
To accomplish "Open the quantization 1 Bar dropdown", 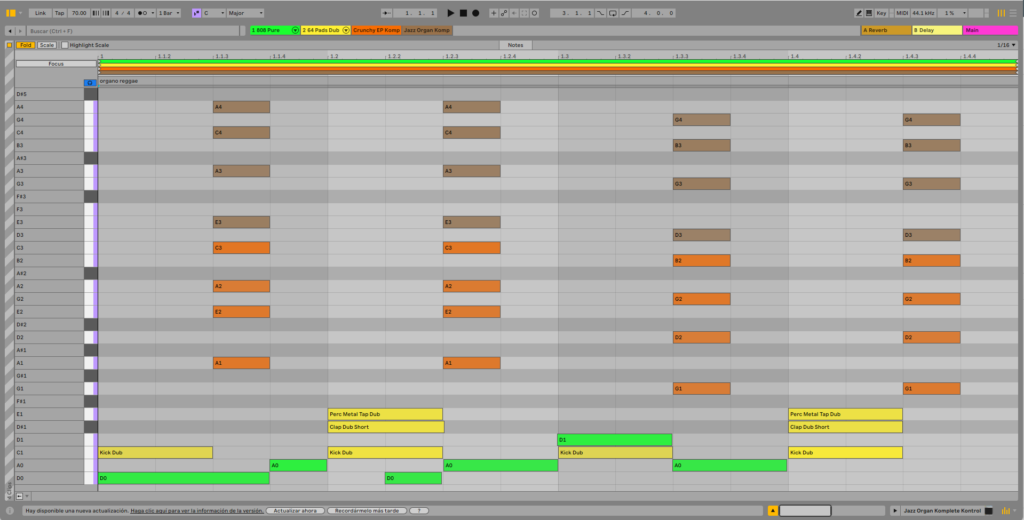I will 168,13.
